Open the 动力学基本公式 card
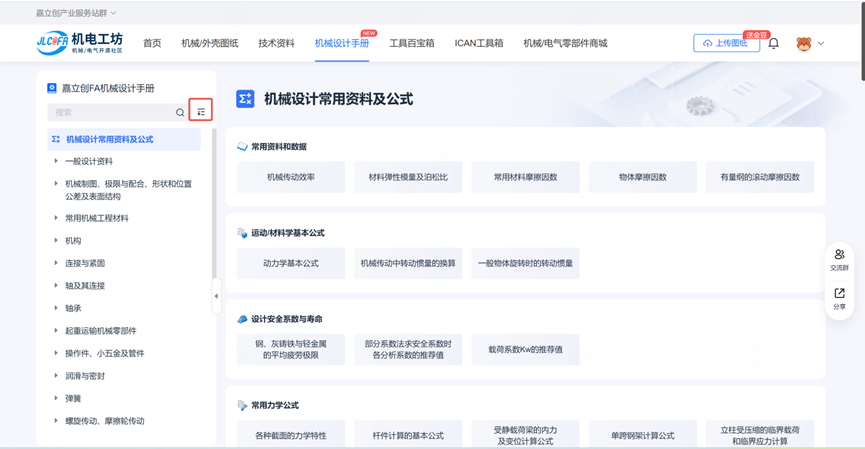This screenshot has height=449, width=865. point(290,263)
